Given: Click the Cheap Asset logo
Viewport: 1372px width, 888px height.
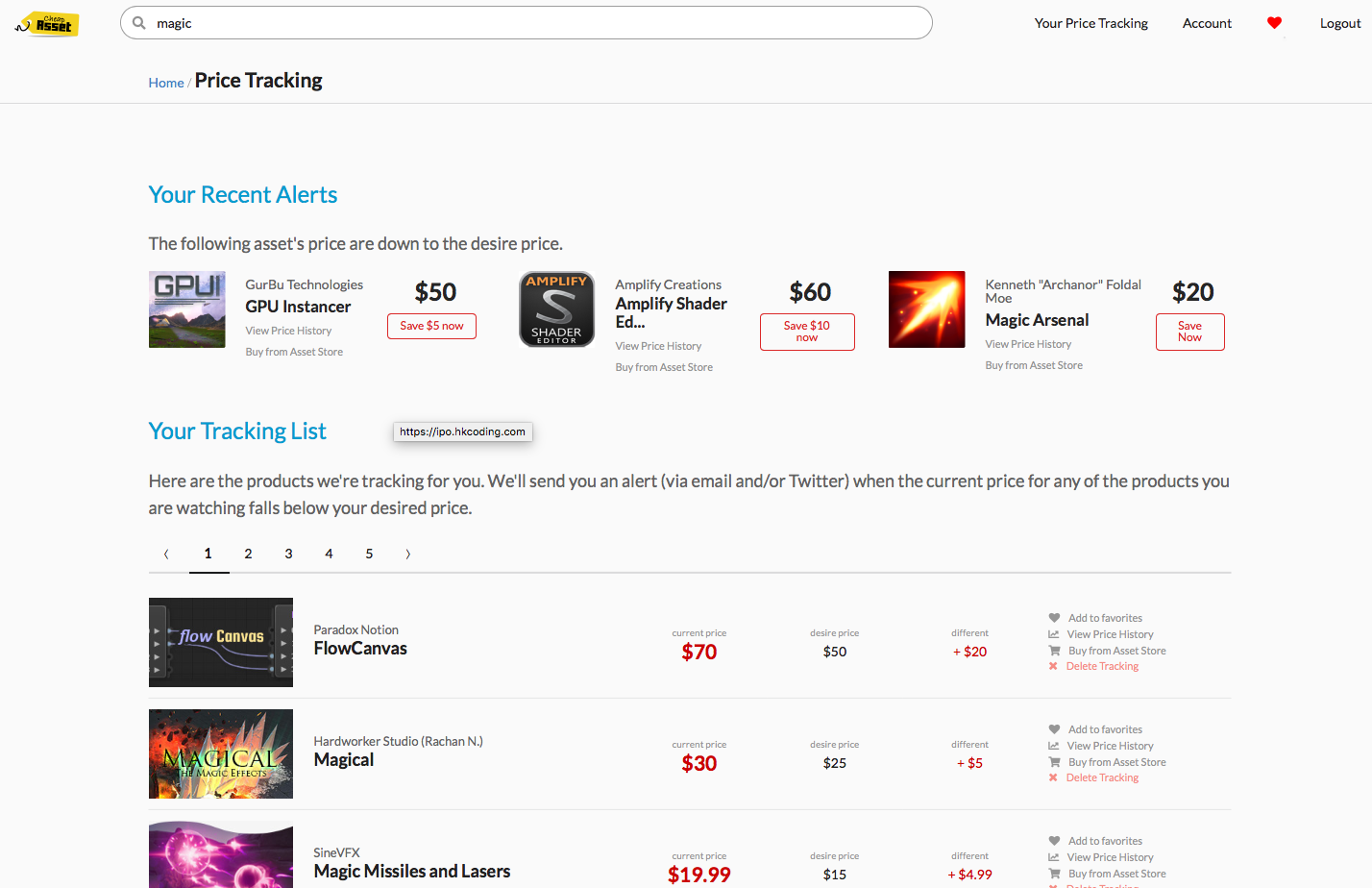Looking at the screenshot, I should (x=47, y=24).
